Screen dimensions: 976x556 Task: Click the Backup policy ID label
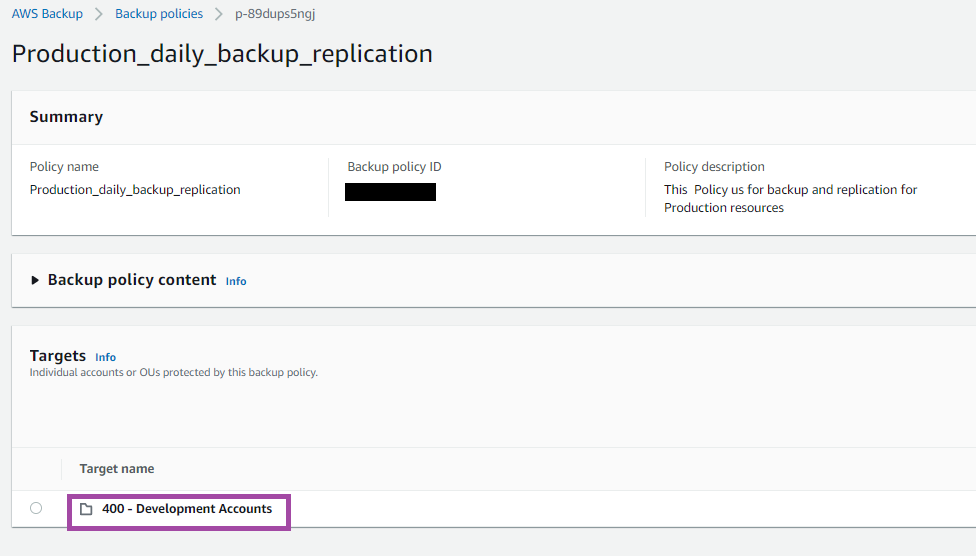394,167
